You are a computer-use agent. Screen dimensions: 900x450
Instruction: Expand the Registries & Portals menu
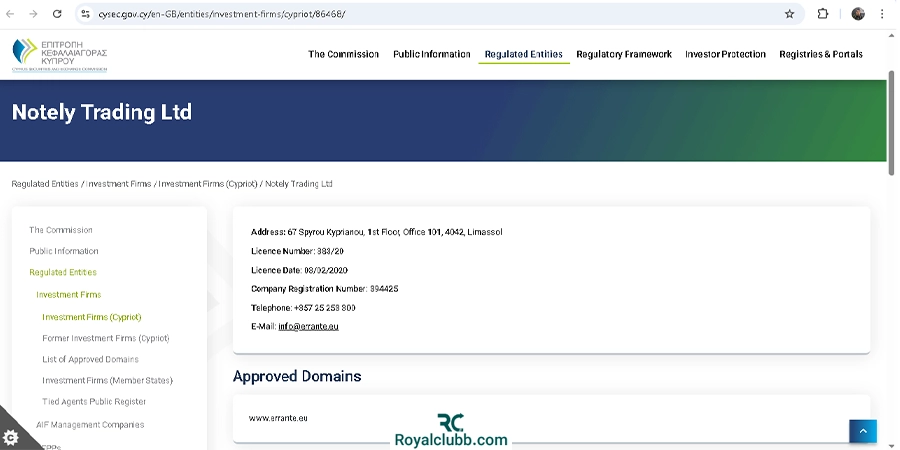(x=820, y=54)
